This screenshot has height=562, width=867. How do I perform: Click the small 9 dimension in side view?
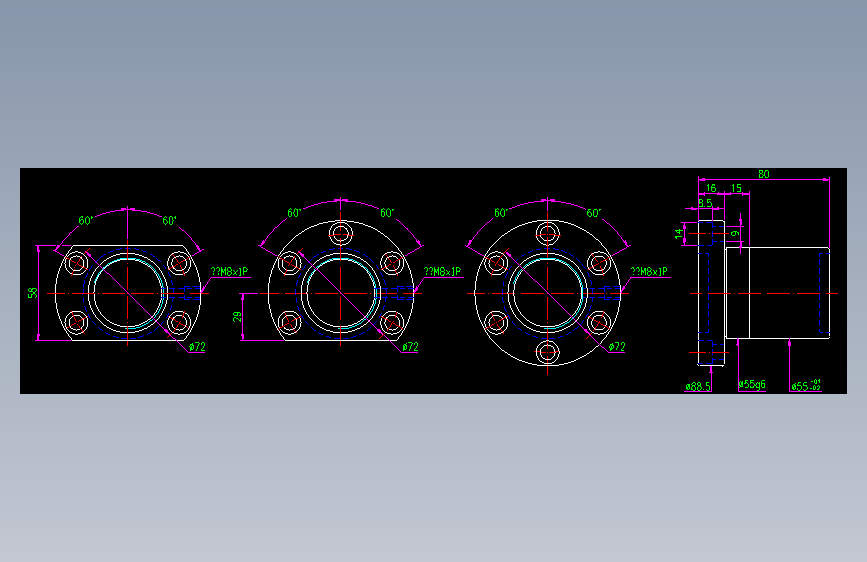tap(735, 233)
